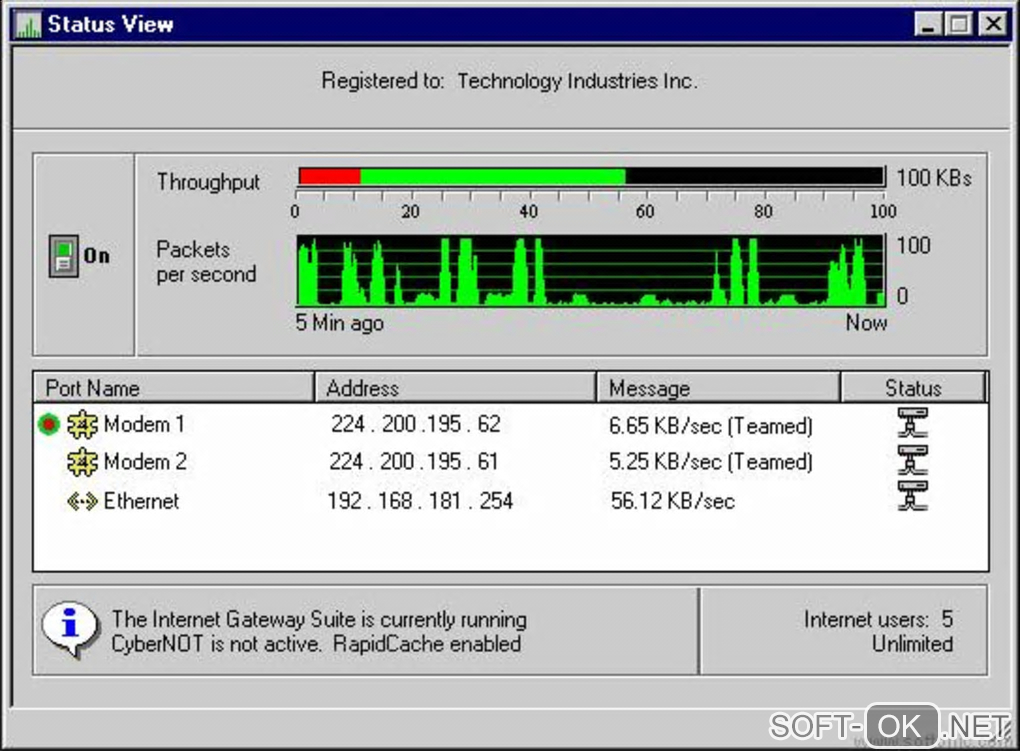The width and height of the screenshot is (1020, 751).
Task: Click the red active indicator beside Modem 1
Action: (49, 424)
